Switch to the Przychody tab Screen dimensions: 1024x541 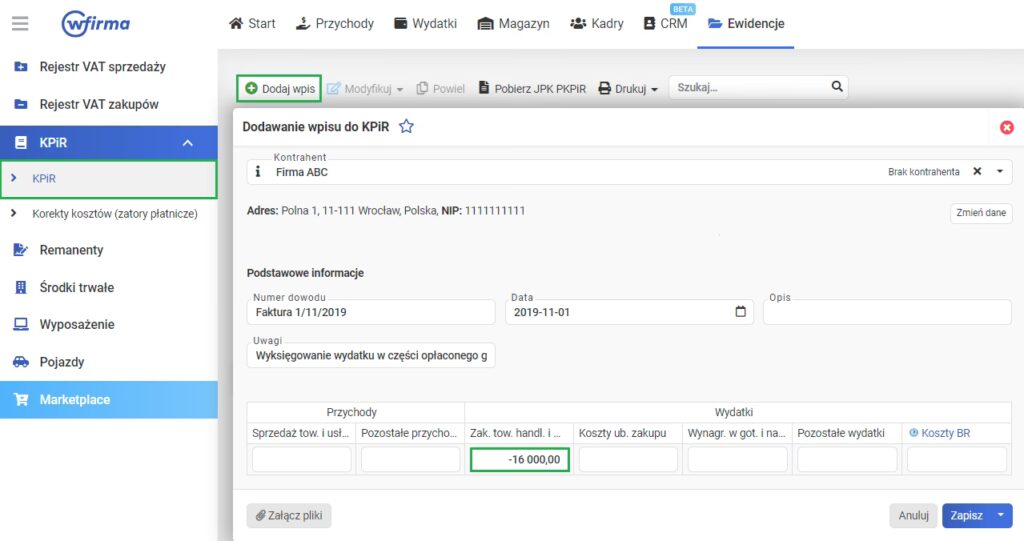334,23
